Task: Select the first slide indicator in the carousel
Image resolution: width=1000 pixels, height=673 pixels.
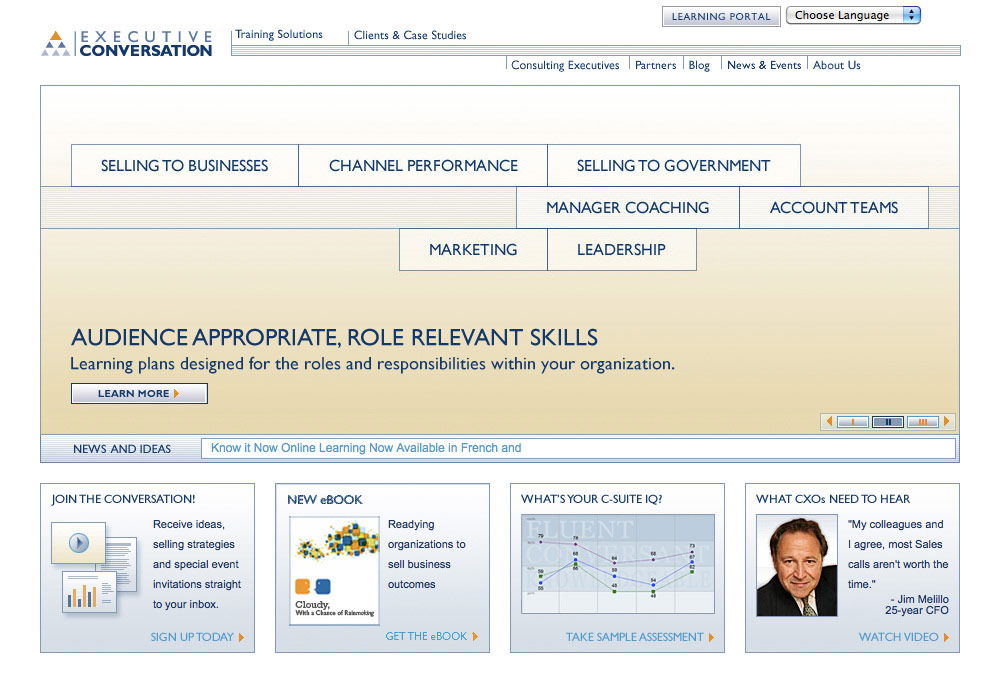Action: pos(853,421)
